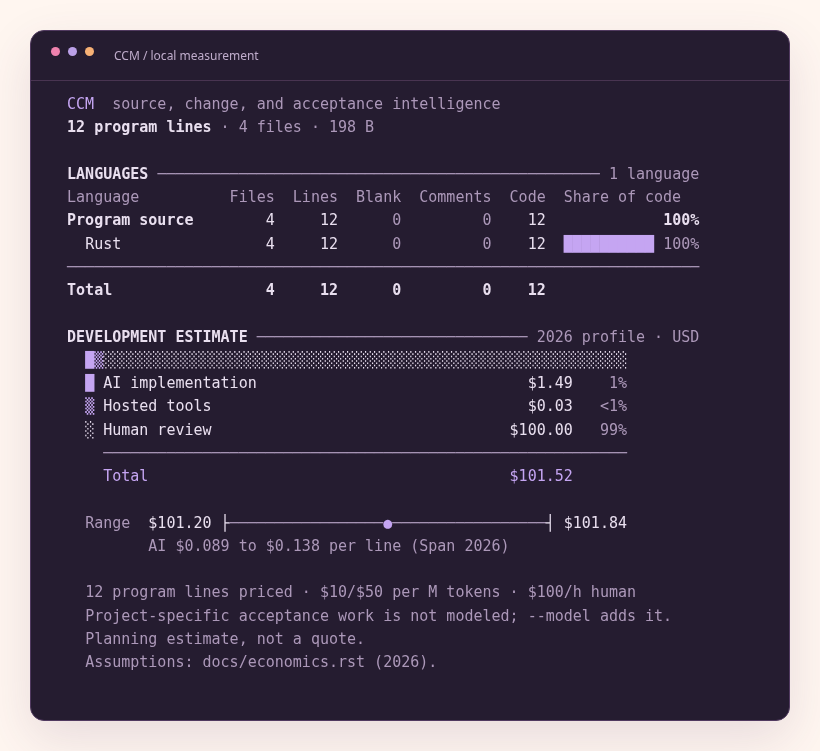The height and width of the screenshot is (751, 820).
Task: Select the 'Rust' language row label
Action: (x=103, y=244)
